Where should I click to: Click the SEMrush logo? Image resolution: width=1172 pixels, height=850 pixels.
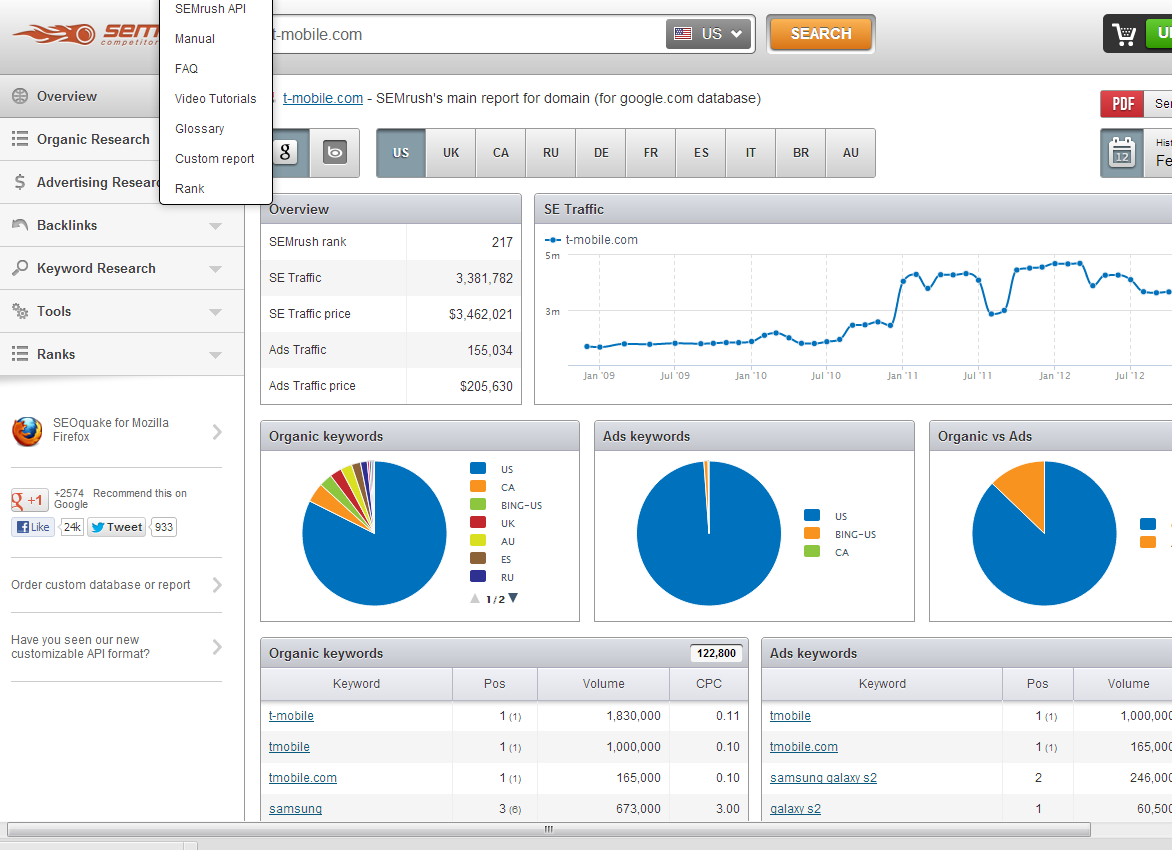click(85, 34)
